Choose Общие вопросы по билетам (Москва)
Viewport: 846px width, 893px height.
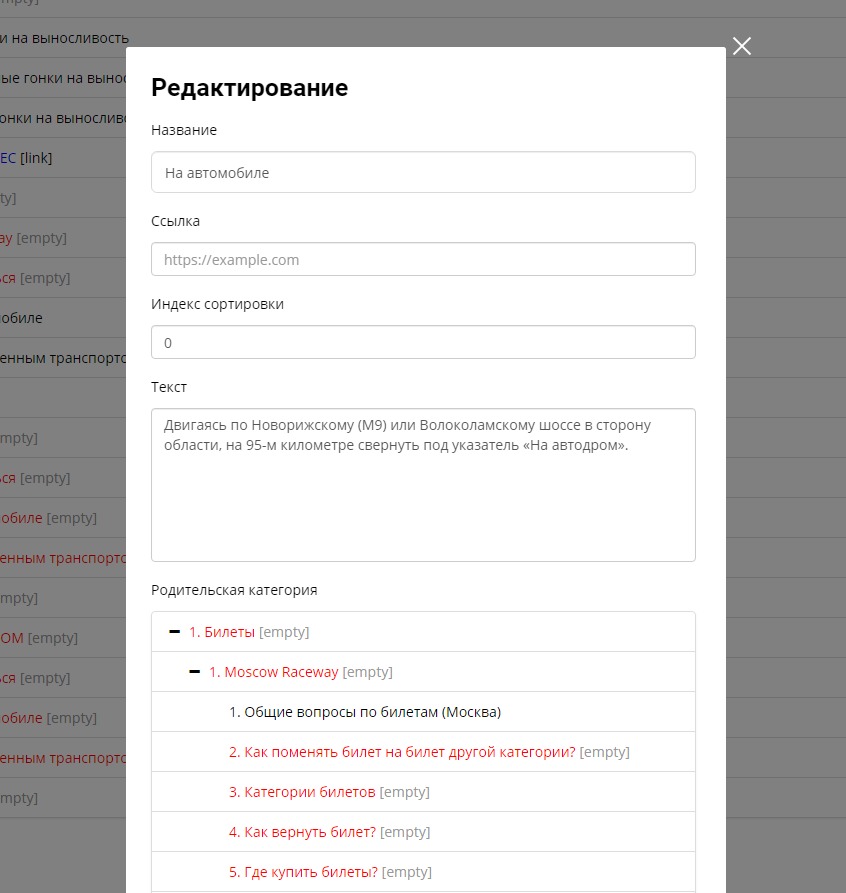click(365, 712)
